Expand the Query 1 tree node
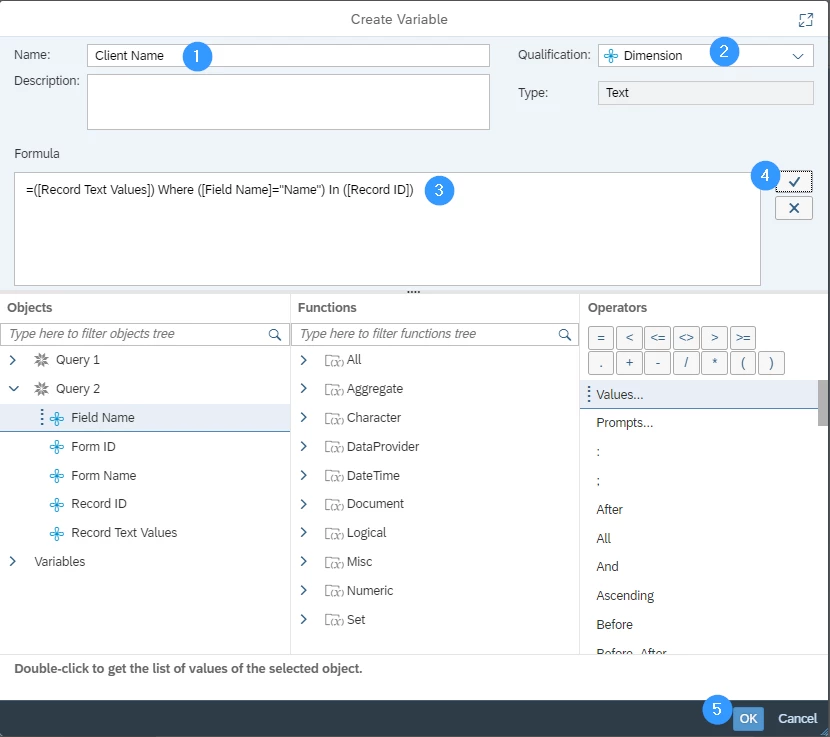 pos(13,360)
